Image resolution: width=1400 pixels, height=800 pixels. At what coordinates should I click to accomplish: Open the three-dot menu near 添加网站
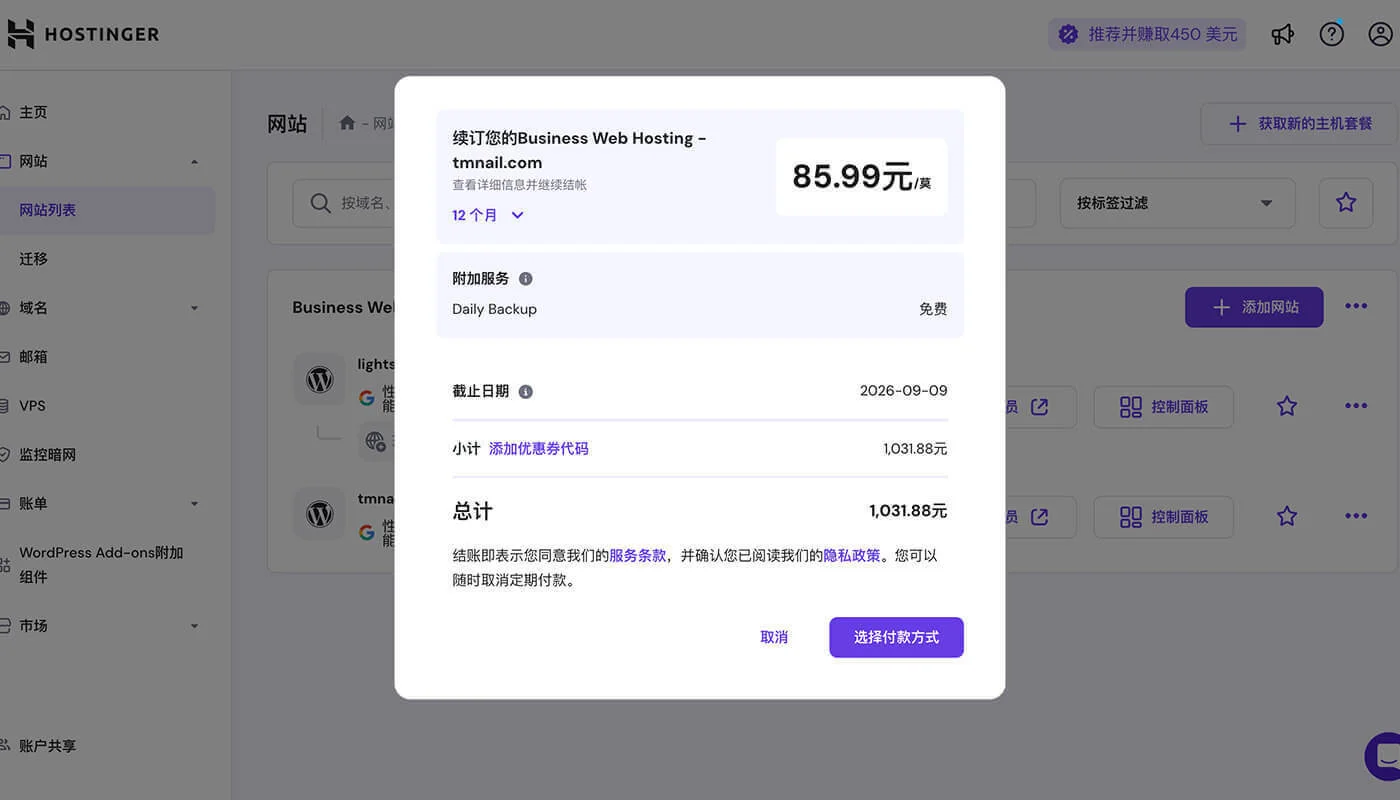[x=1356, y=307]
